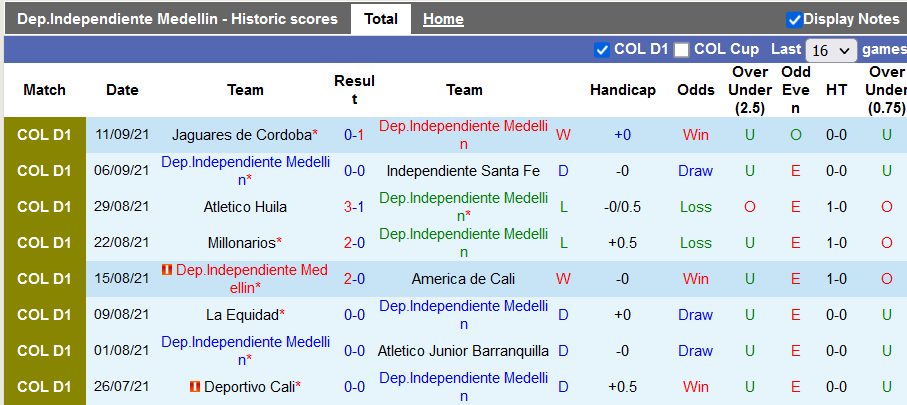Enable the COL Cup filter checkbox
The height and width of the screenshot is (405, 907).
tap(681, 50)
